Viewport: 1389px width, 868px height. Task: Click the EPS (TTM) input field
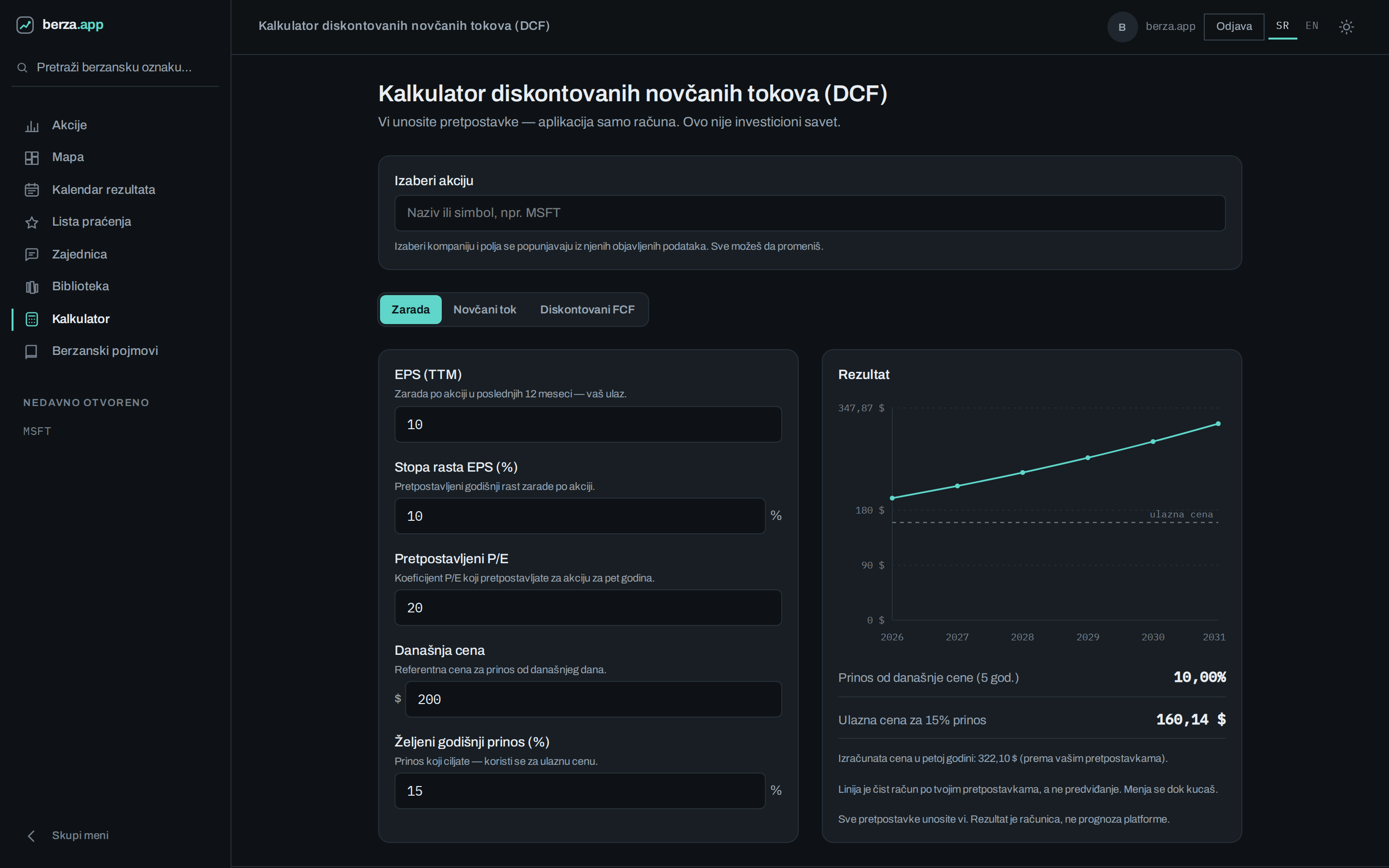588,424
